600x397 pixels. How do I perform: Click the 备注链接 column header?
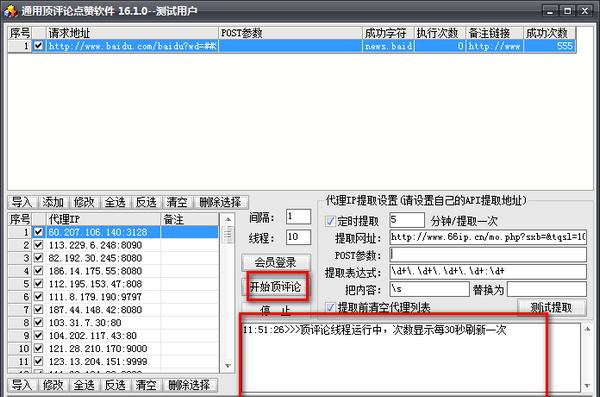tap(495, 33)
